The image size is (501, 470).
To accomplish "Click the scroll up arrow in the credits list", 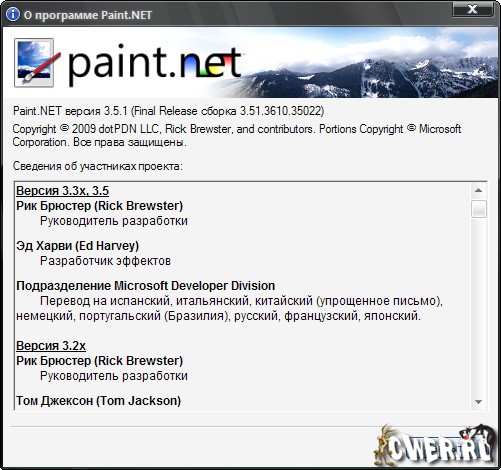I will [x=479, y=190].
